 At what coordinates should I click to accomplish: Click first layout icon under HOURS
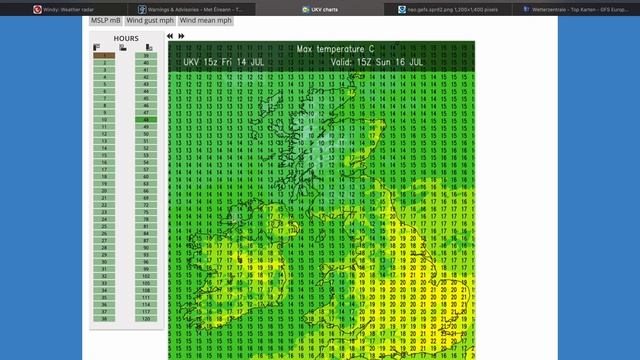coord(97,47)
